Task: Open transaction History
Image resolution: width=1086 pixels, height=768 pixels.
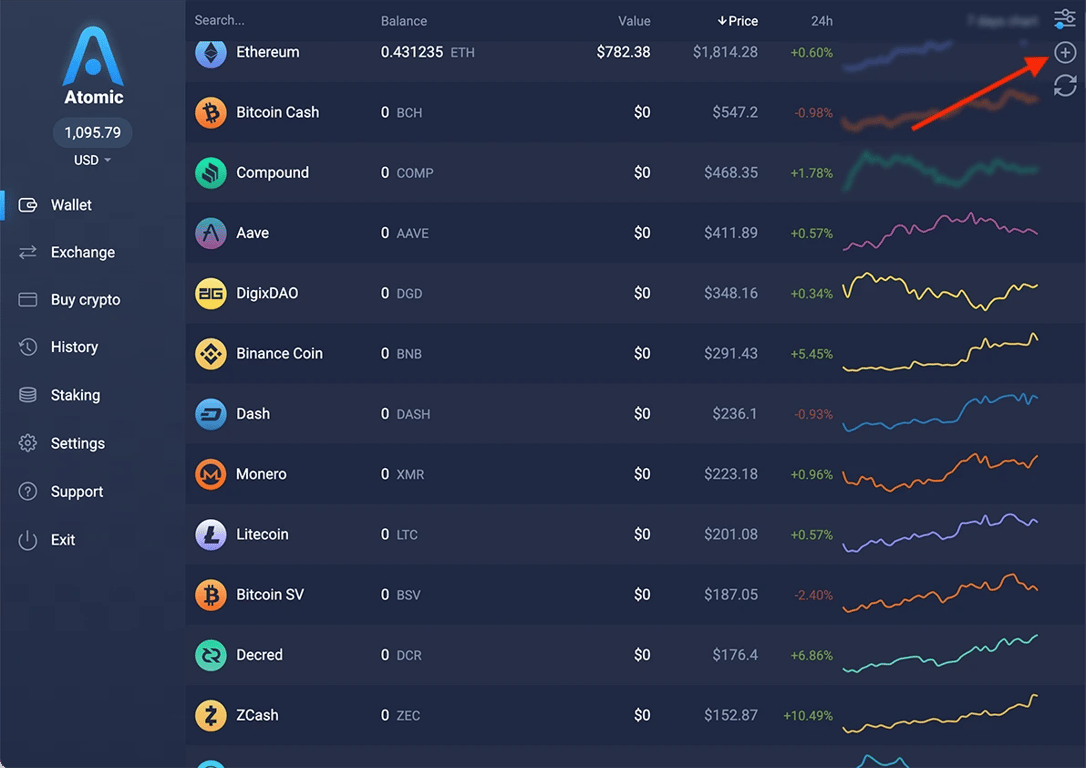Action: tap(74, 347)
